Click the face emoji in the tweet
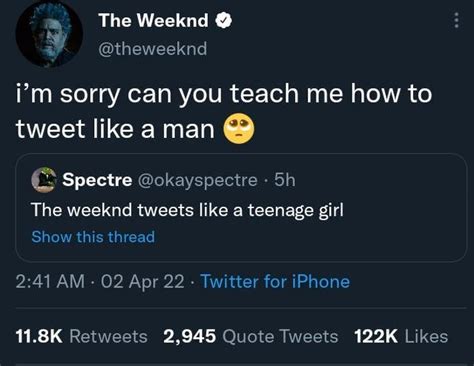The height and width of the screenshot is (366, 474). [x=238, y=129]
